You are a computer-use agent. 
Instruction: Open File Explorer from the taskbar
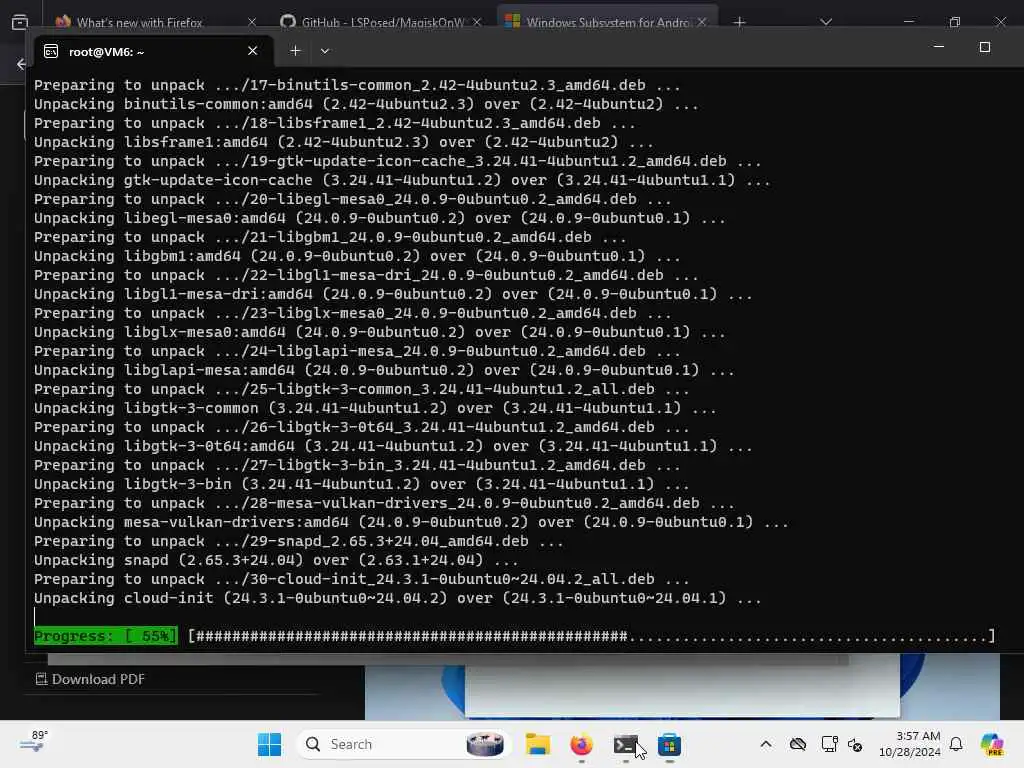coord(537,744)
